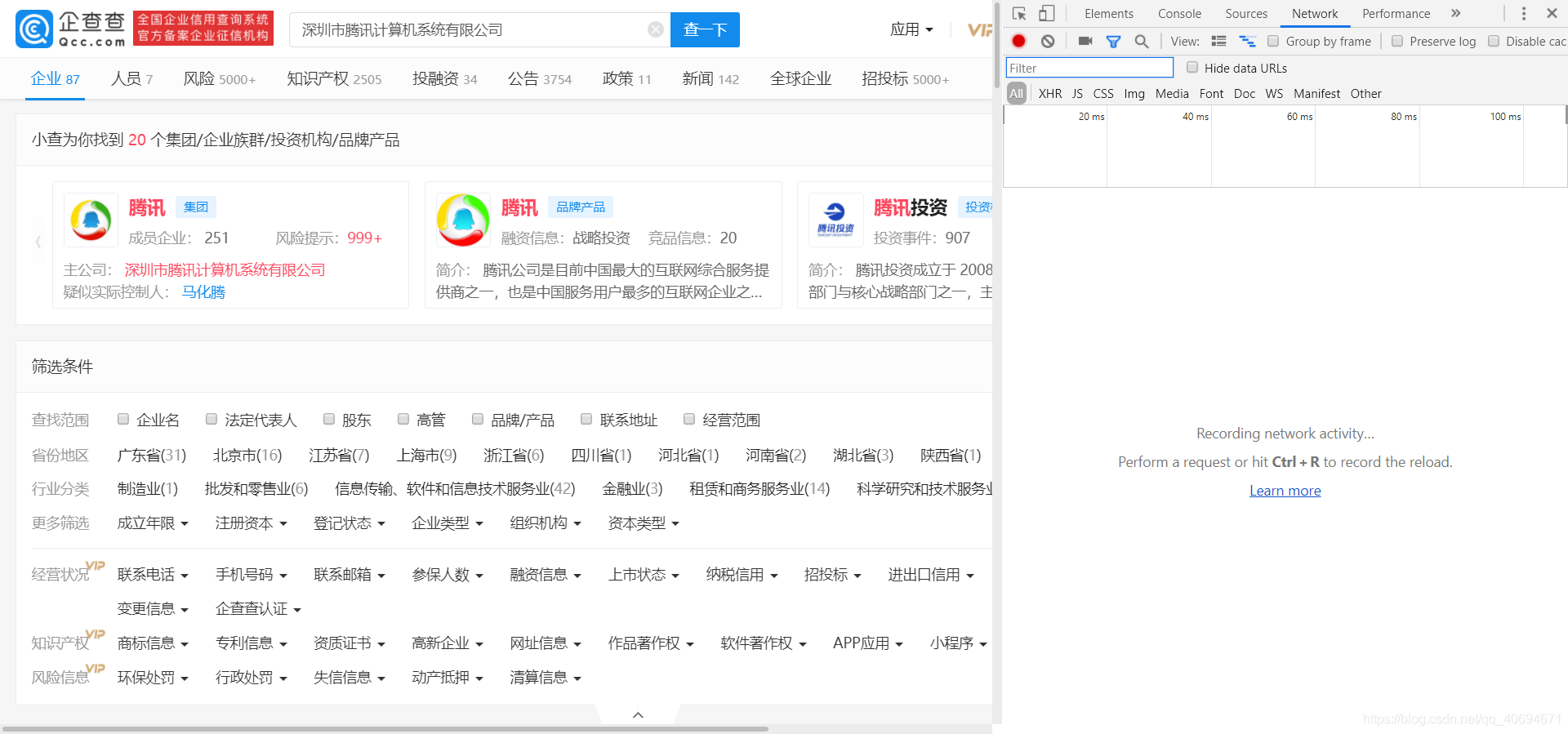Expand the 软件著作权 dropdown
The image size is (1568, 734).
[763, 643]
